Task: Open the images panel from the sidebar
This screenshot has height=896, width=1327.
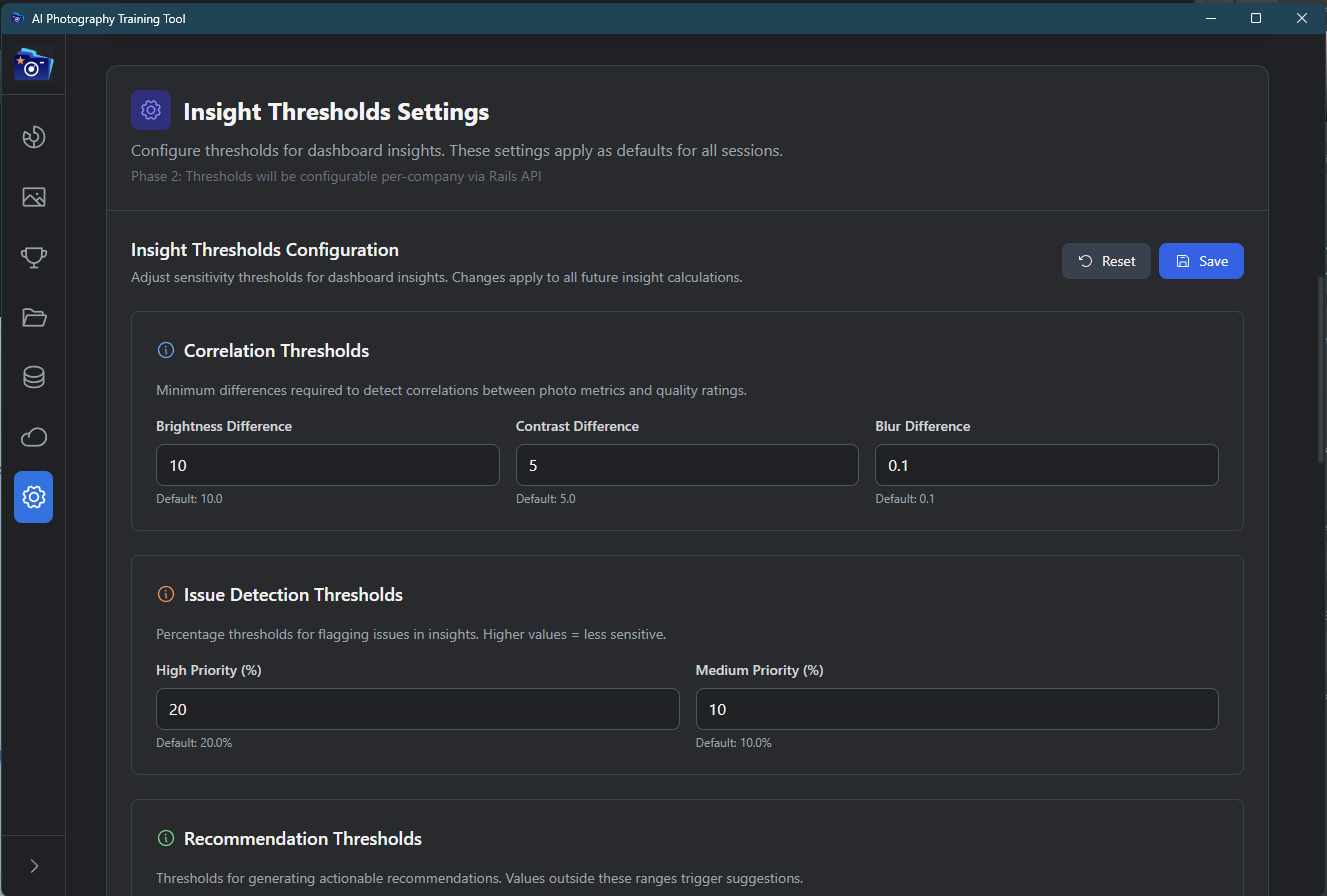Action: point(33,197)
